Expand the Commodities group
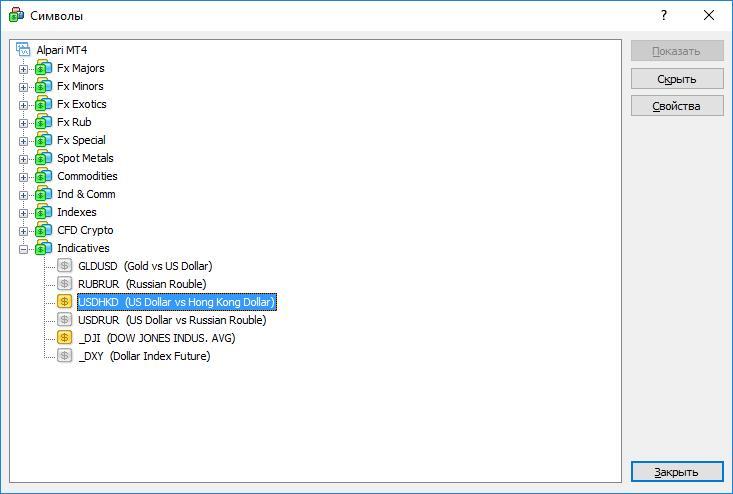 tap(24, 177)
